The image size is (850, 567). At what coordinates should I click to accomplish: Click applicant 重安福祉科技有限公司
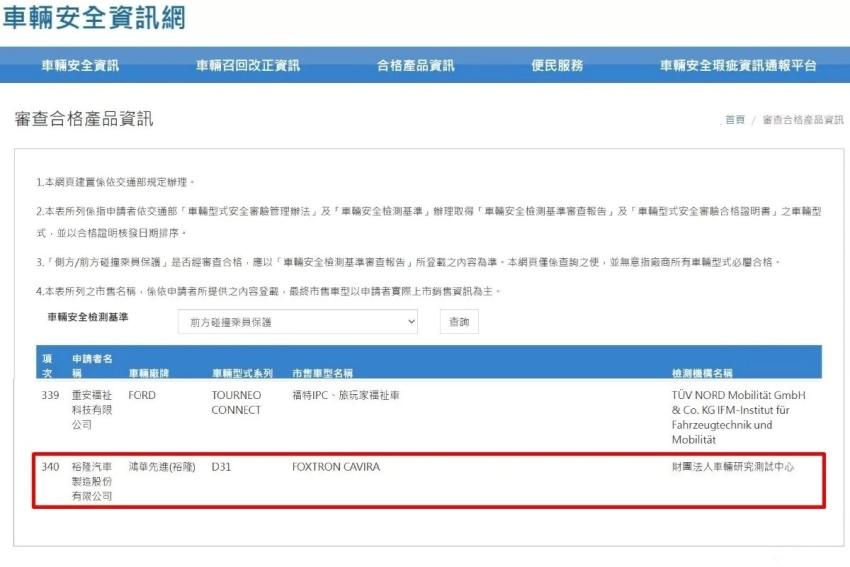coord(92,410)
